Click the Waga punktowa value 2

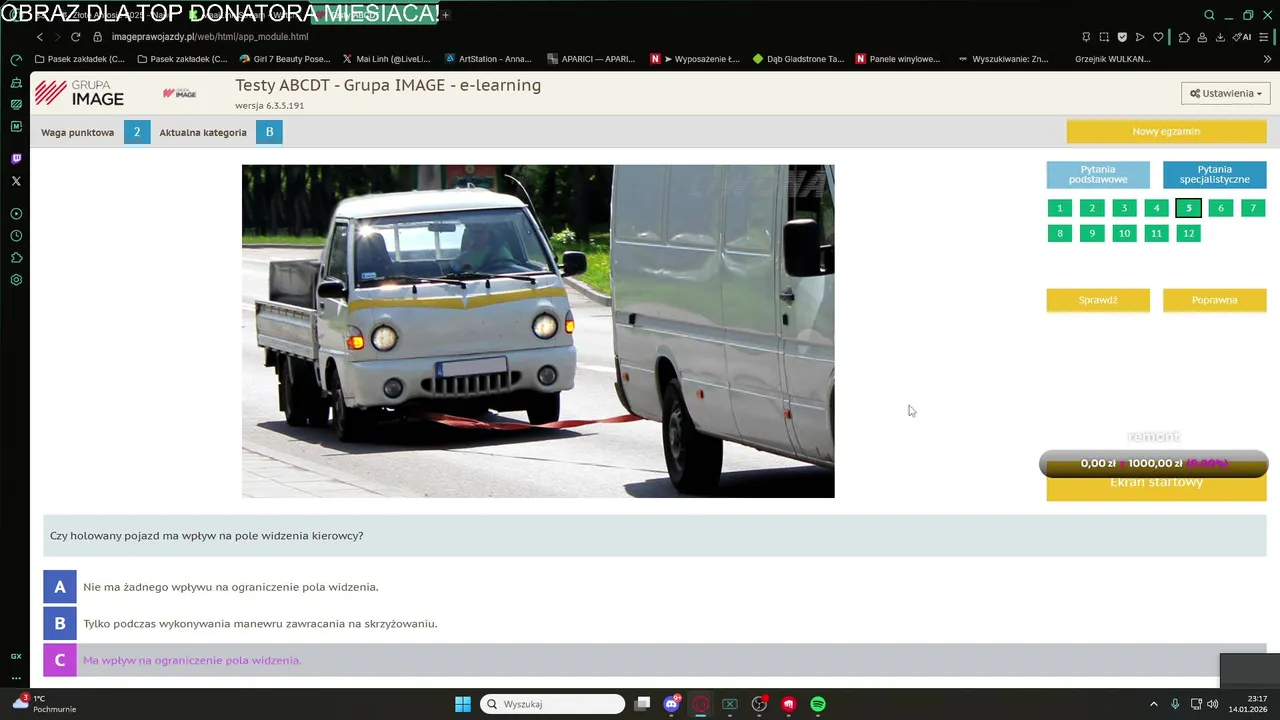click(x=137, y=132)
